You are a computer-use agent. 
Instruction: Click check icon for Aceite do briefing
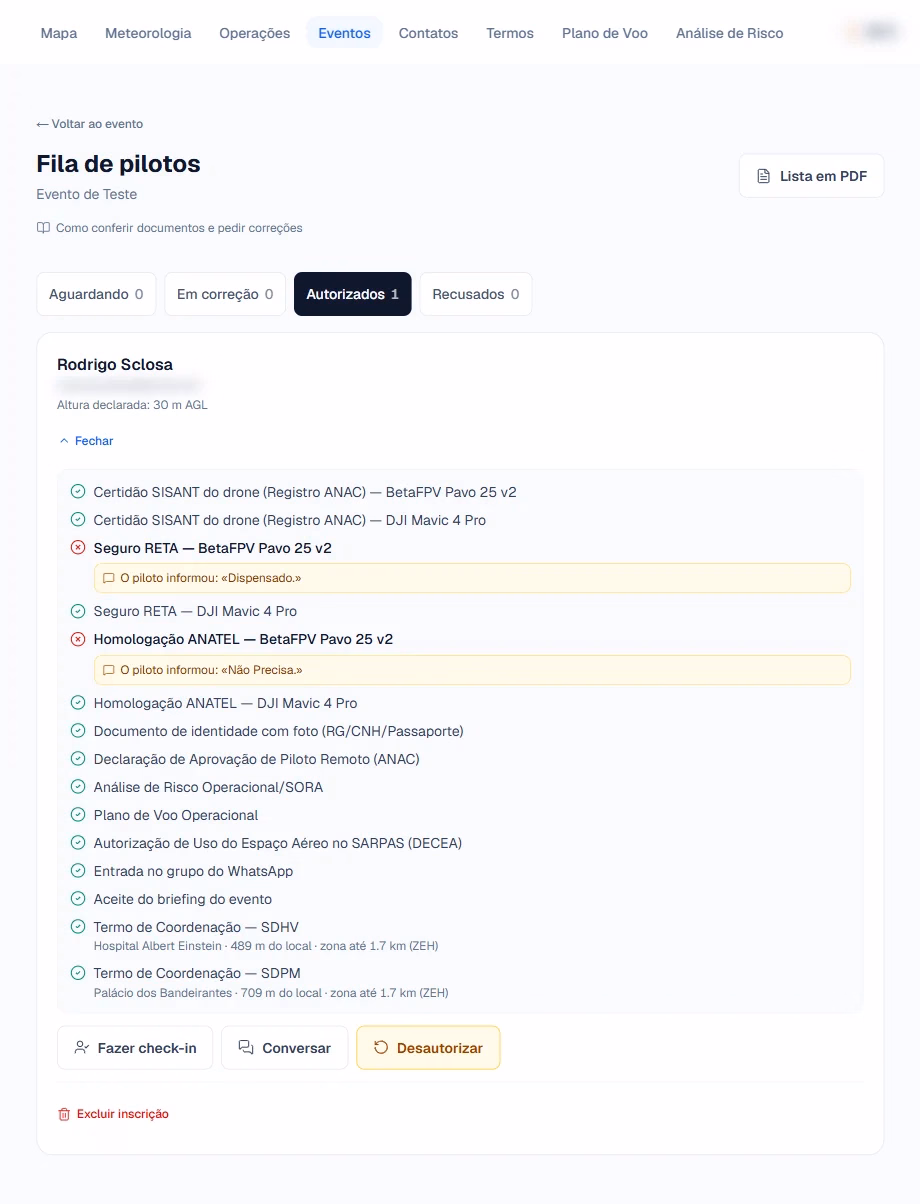coord(78,899)
